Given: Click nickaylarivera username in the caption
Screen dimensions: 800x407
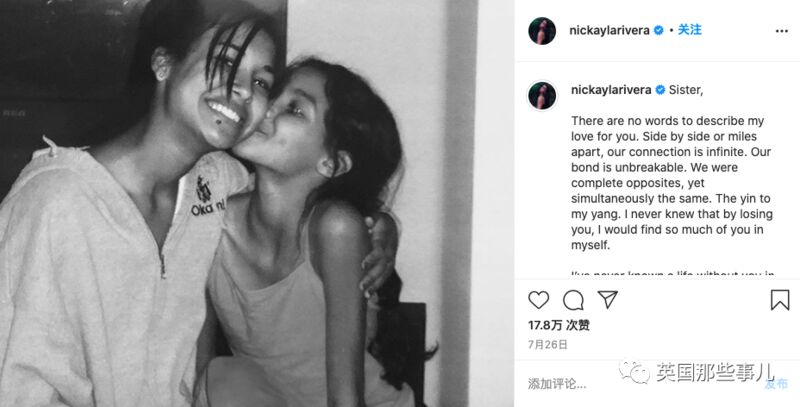Looking at the screenshot, I should (x=611, y=90).
